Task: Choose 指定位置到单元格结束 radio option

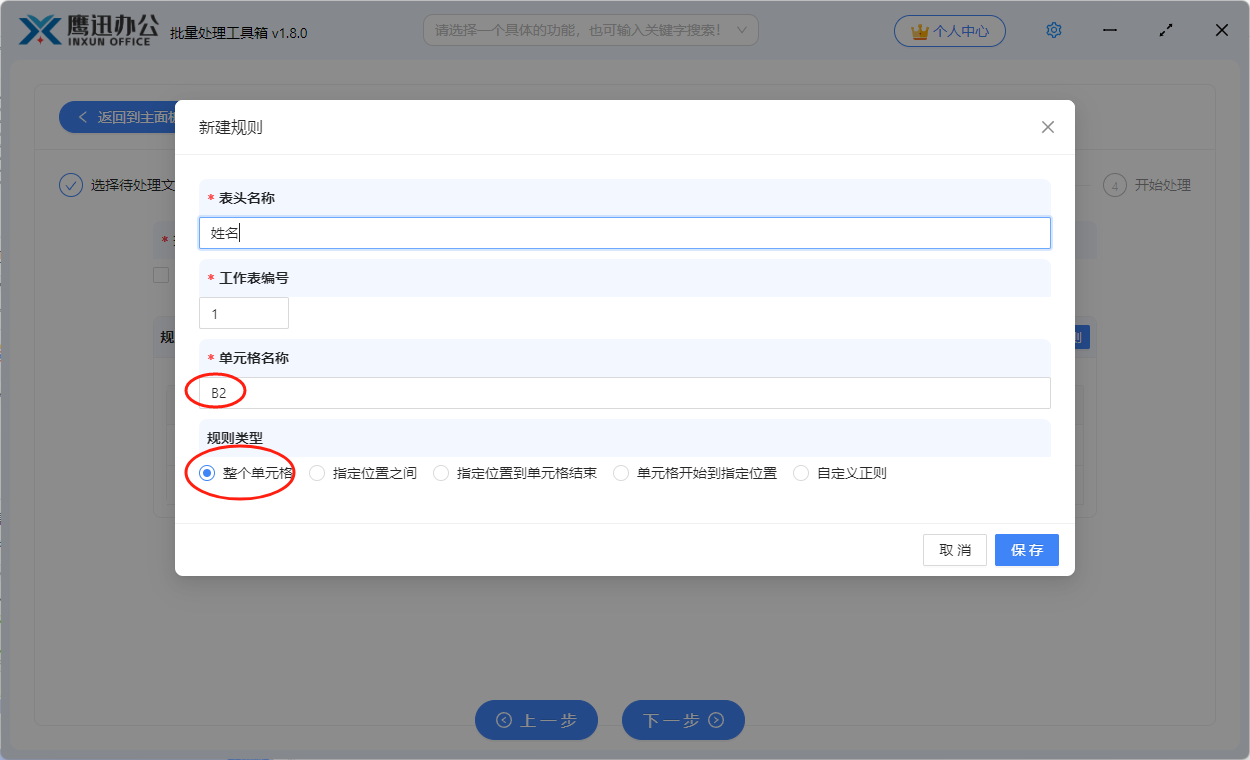Action: [x=441, y=473]
